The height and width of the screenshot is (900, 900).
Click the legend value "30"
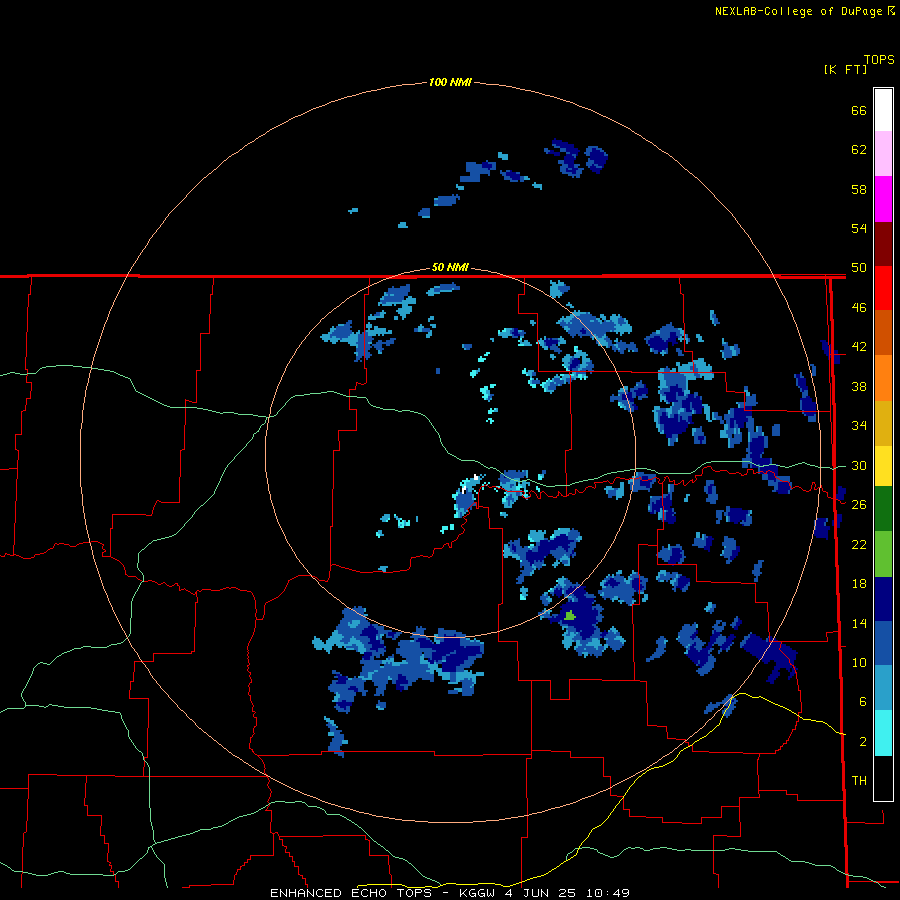coord(859,465)
